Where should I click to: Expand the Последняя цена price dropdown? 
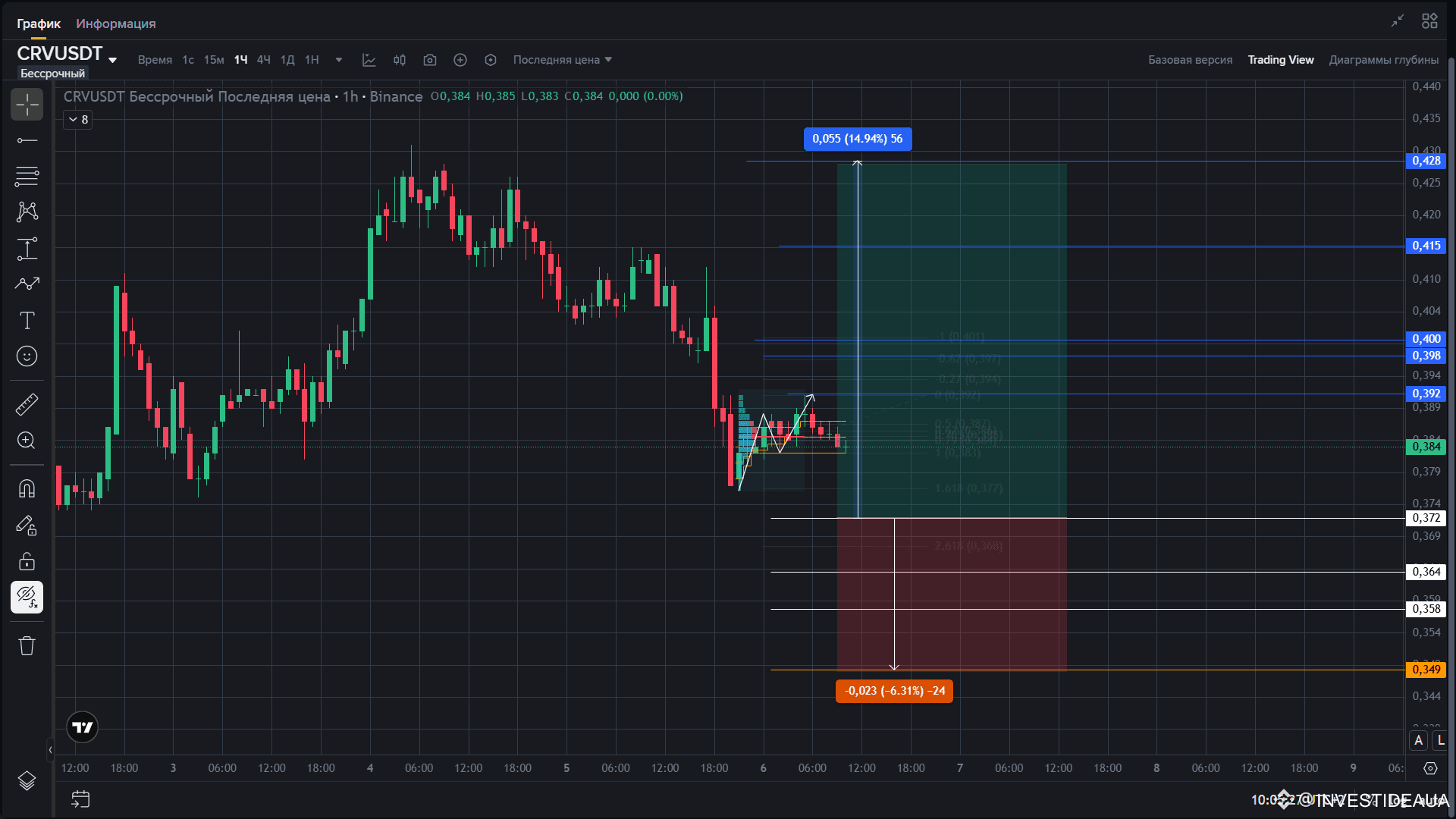tap(562, 60)
